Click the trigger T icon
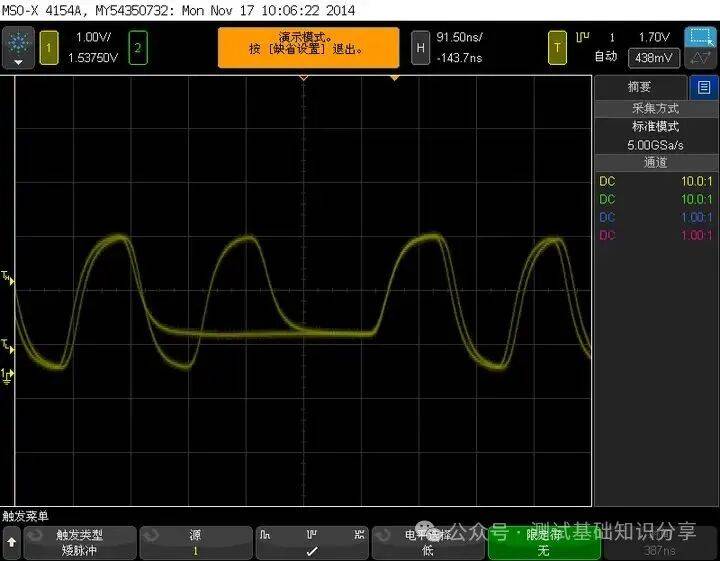This screenshot has width=720, height=561. (556, 46)
